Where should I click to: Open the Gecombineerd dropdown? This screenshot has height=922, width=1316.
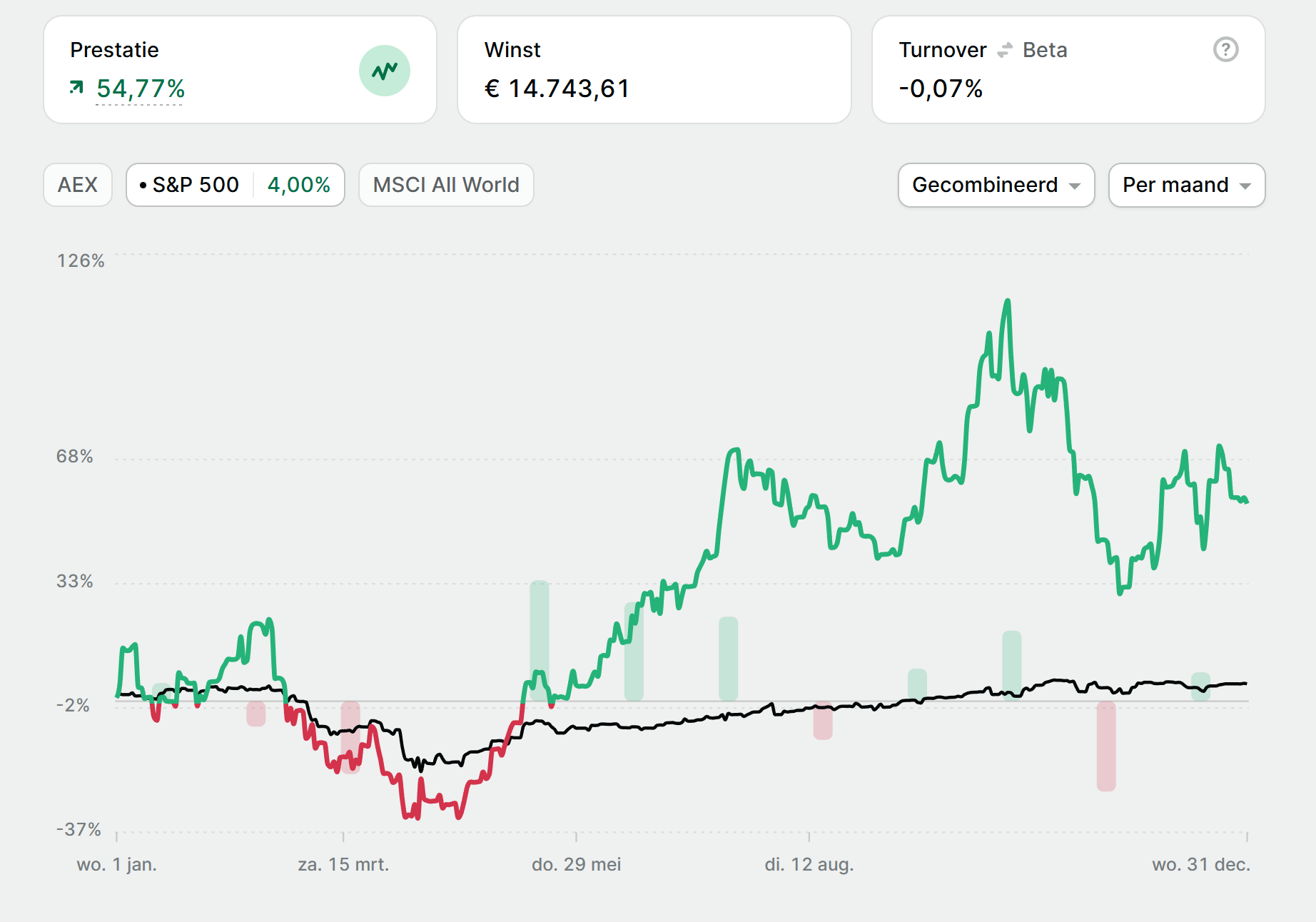(x=996, y=185)
